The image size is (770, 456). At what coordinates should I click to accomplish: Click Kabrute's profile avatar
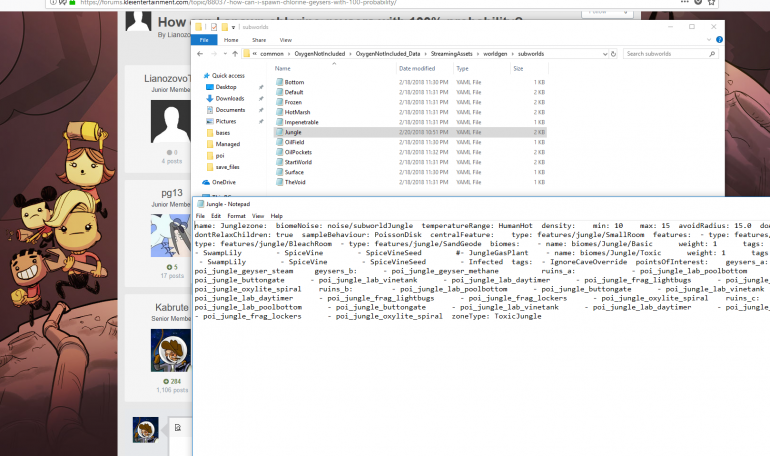click(168, 351)
